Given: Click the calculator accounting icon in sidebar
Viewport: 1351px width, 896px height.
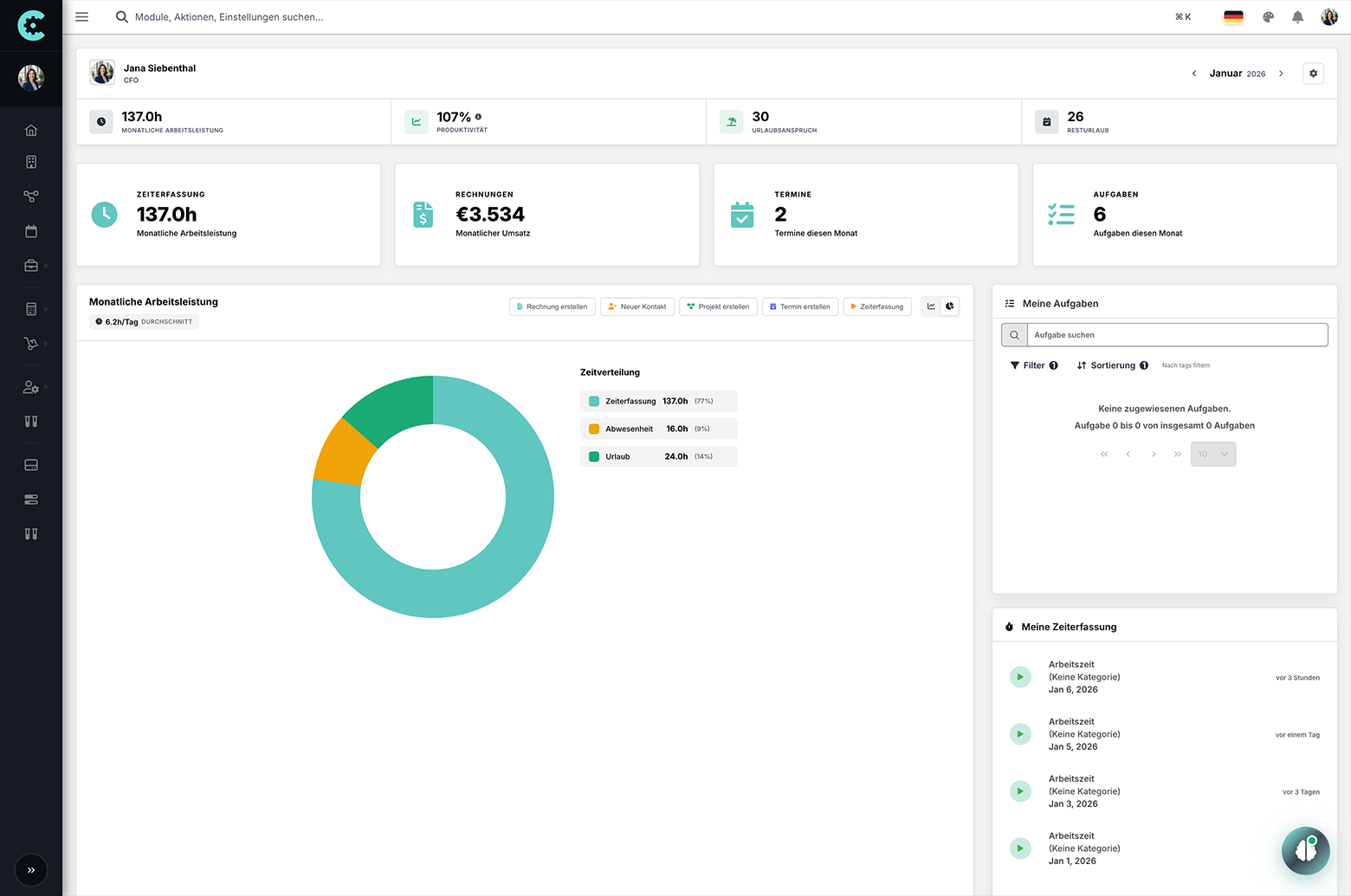Looking at the screenshot, I should pyautogui.click(x=30, y=308).
